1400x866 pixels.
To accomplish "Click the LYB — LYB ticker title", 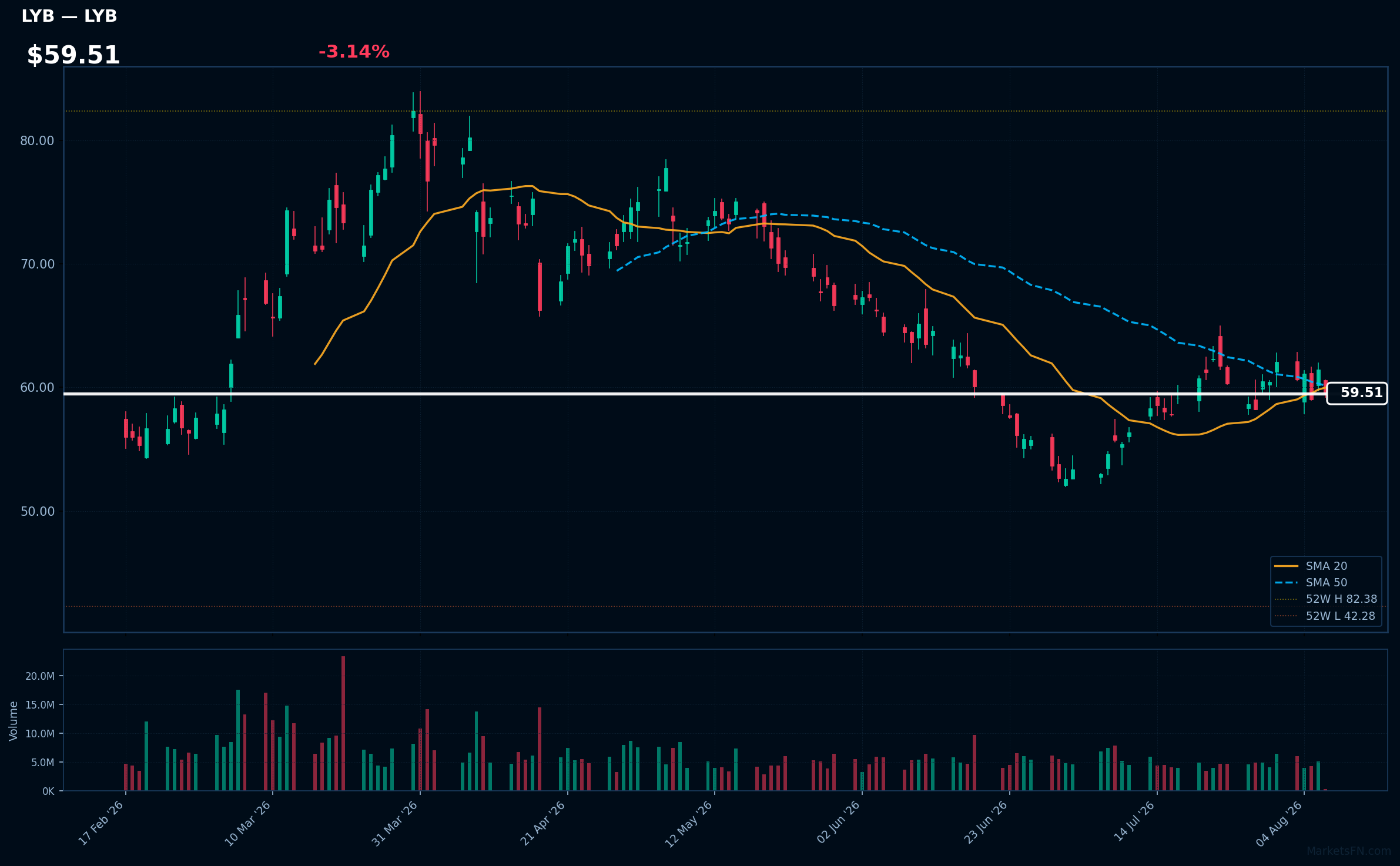I will [69, 16].
